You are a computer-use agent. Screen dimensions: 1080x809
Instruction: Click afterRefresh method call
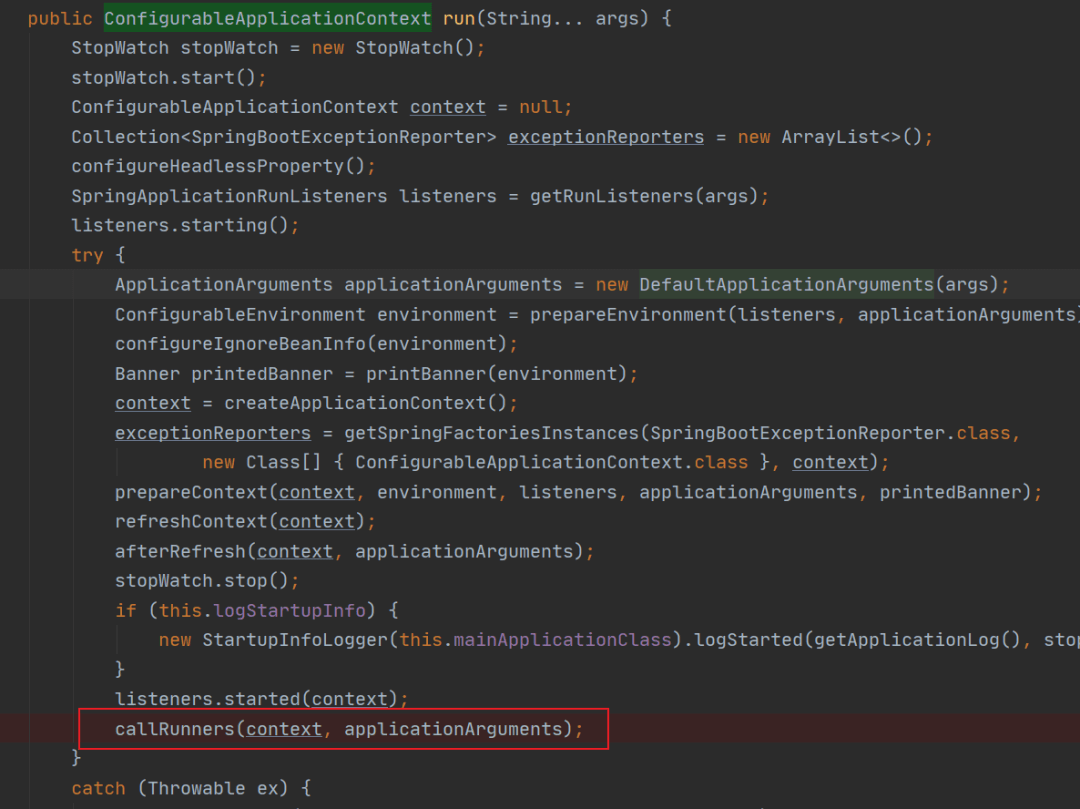[180, 551]
